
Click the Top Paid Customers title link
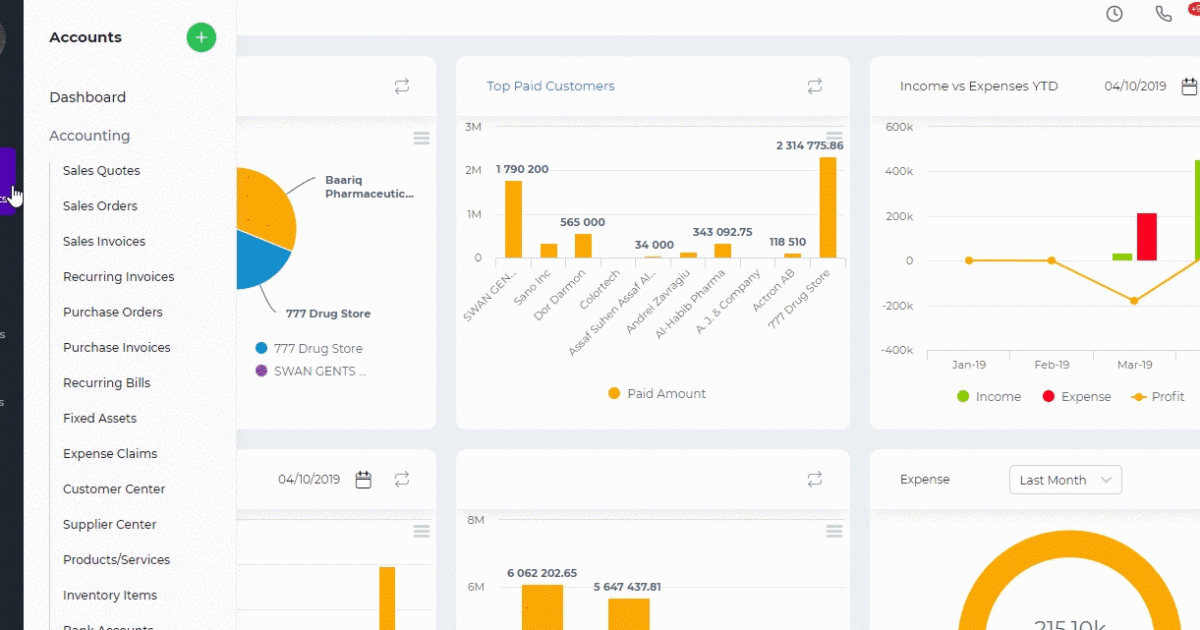click(x=551, y=87)
